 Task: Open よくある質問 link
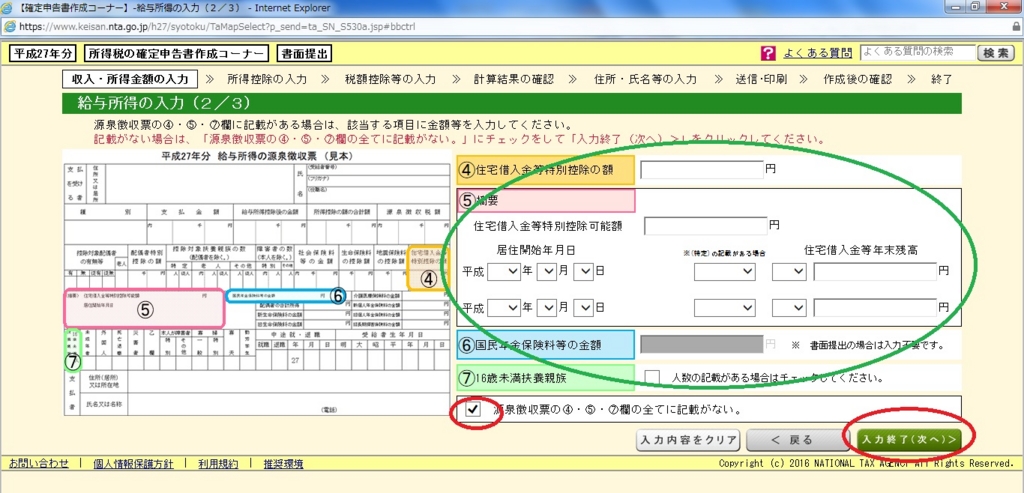click(818, 53)
